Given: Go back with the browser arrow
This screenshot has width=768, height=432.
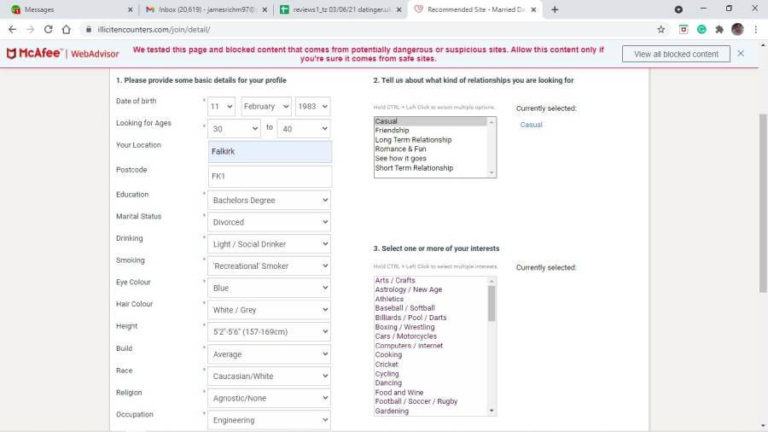Looking at the screenshot, I should [x=12, y=29].
